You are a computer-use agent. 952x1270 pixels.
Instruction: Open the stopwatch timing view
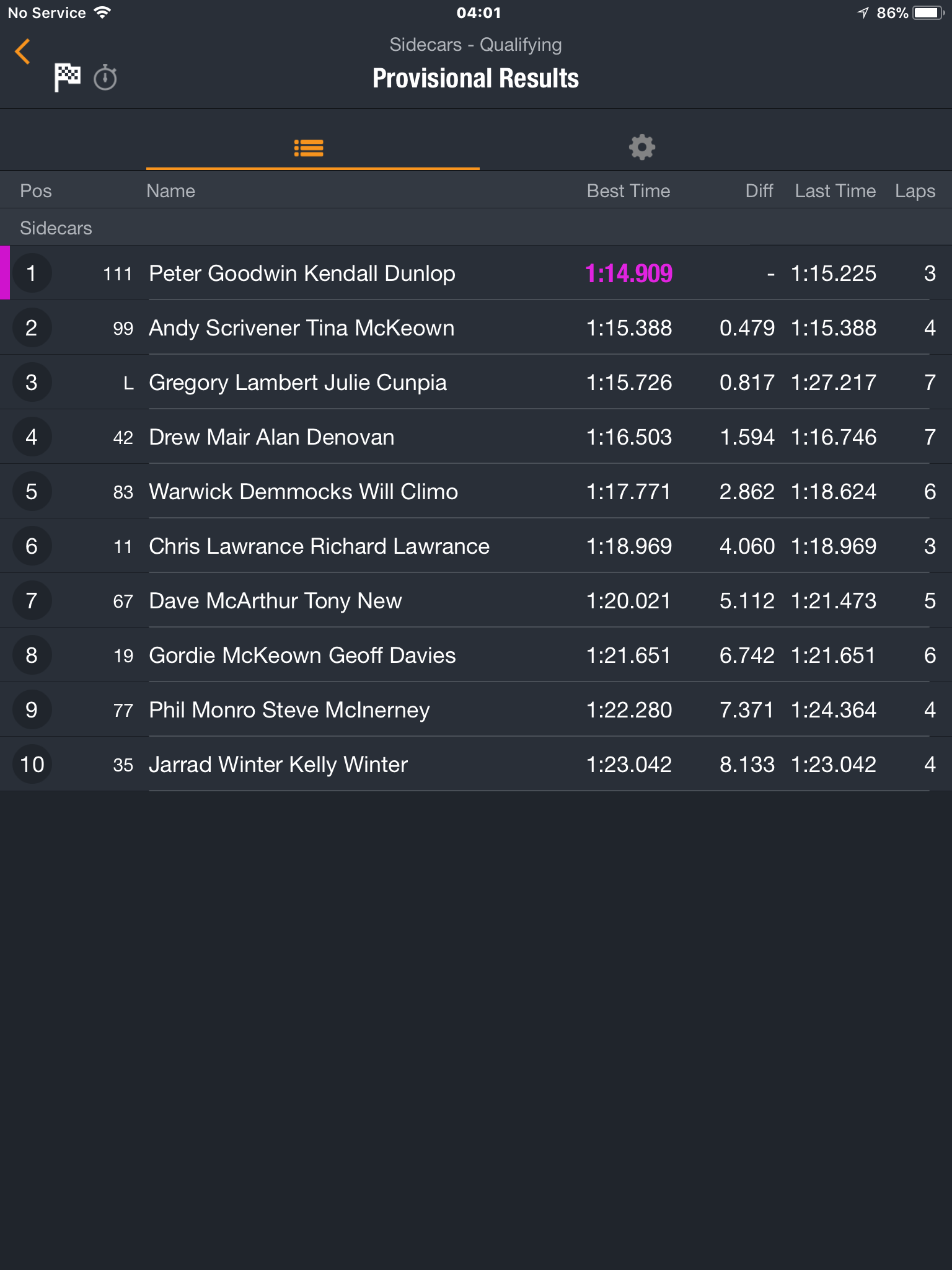(x=105, y=78)
